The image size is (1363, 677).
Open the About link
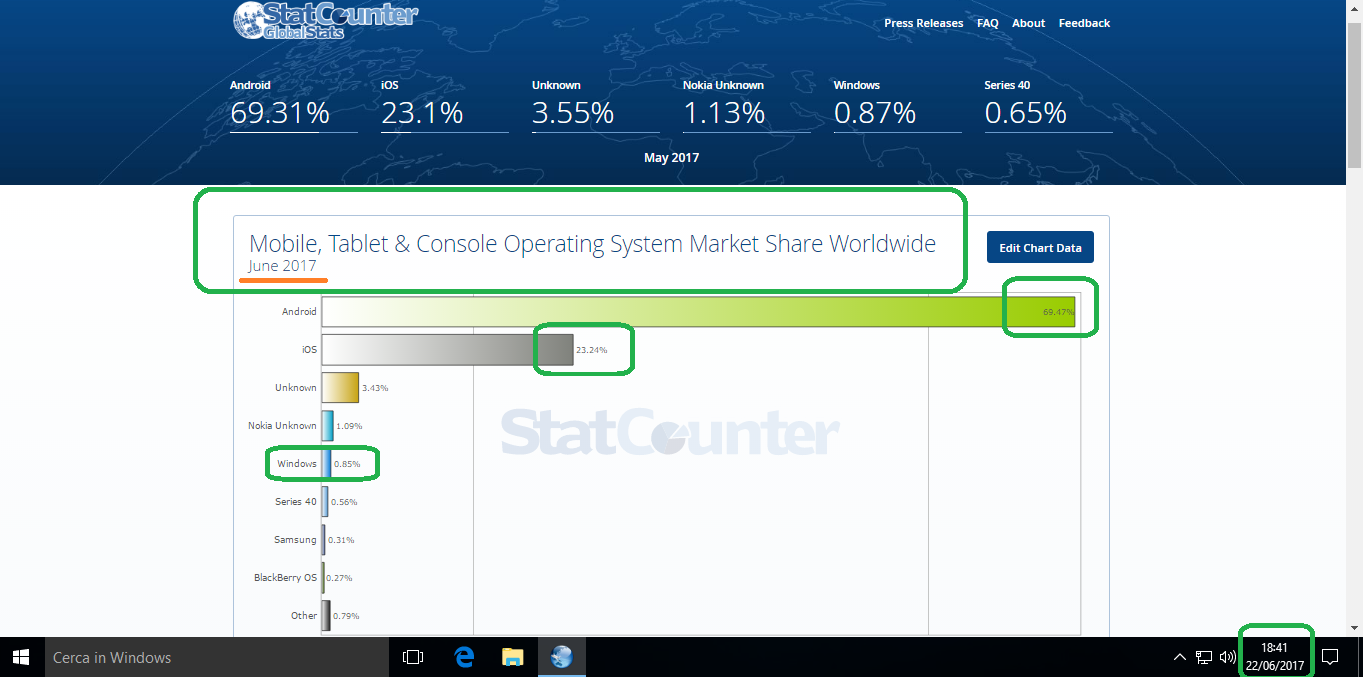click(1028, 23)
